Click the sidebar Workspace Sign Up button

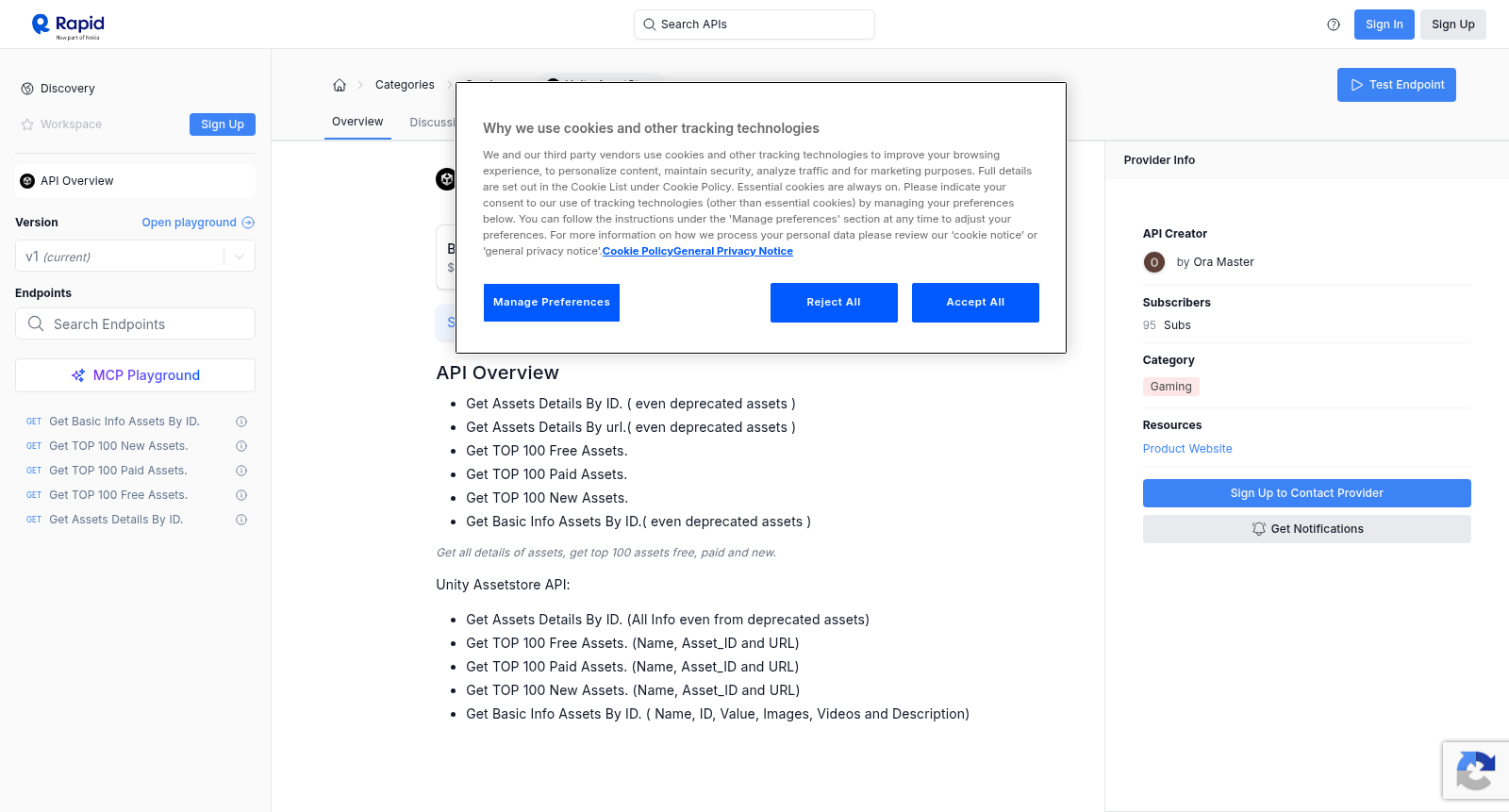(x=223, y=124)
